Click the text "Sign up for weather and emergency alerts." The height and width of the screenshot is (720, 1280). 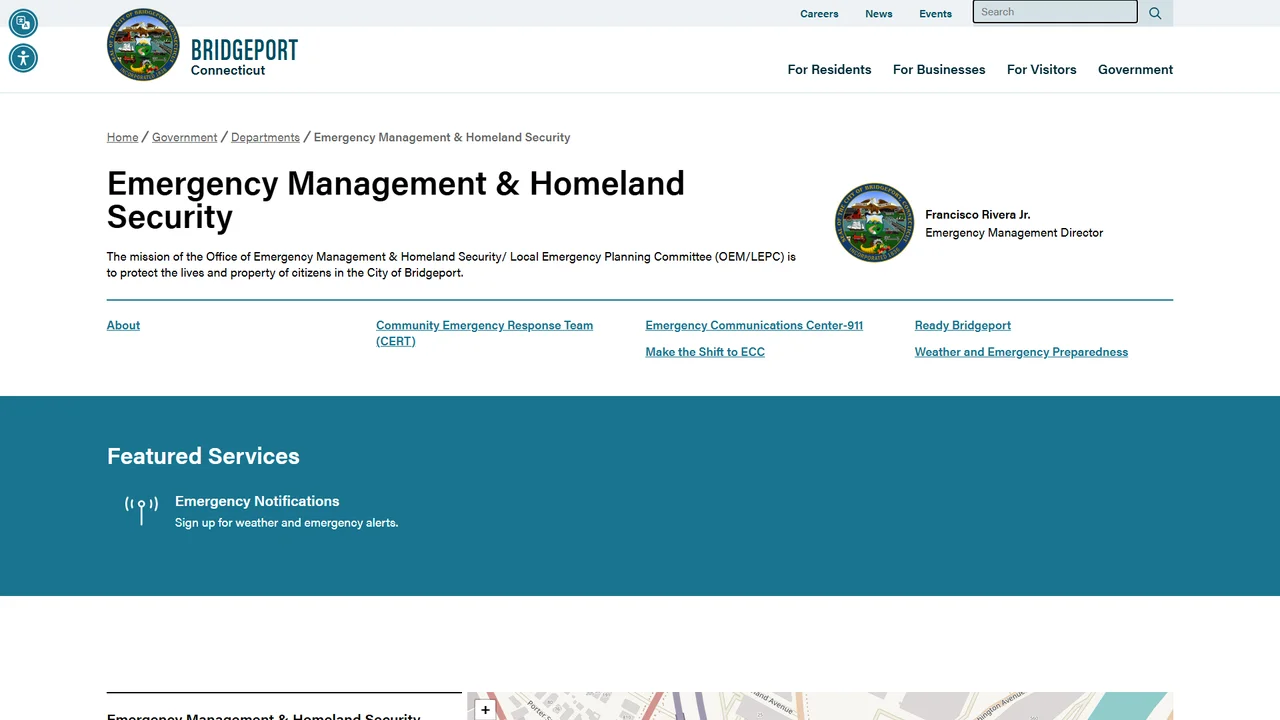[x=286, y=522]
